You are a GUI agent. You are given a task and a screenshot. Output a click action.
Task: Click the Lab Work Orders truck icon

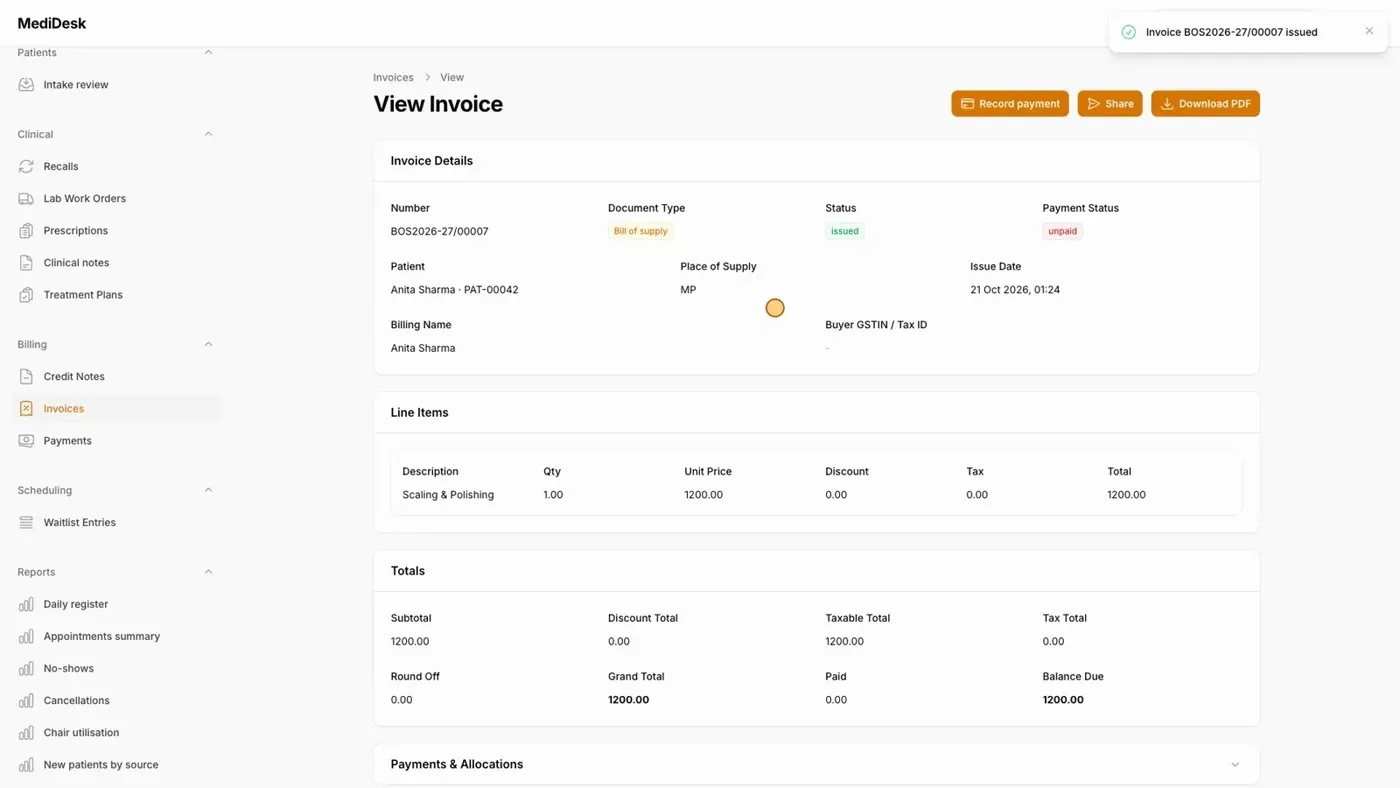[26, 199]
